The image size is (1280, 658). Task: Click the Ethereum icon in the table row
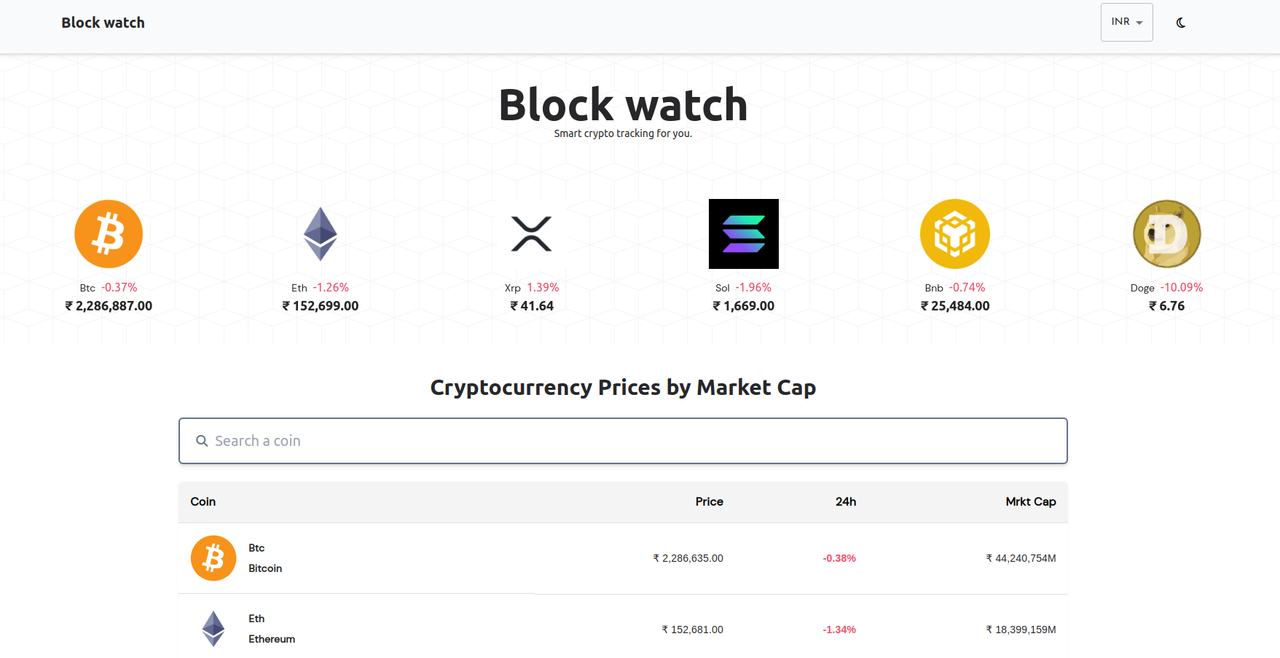[213, 629]
